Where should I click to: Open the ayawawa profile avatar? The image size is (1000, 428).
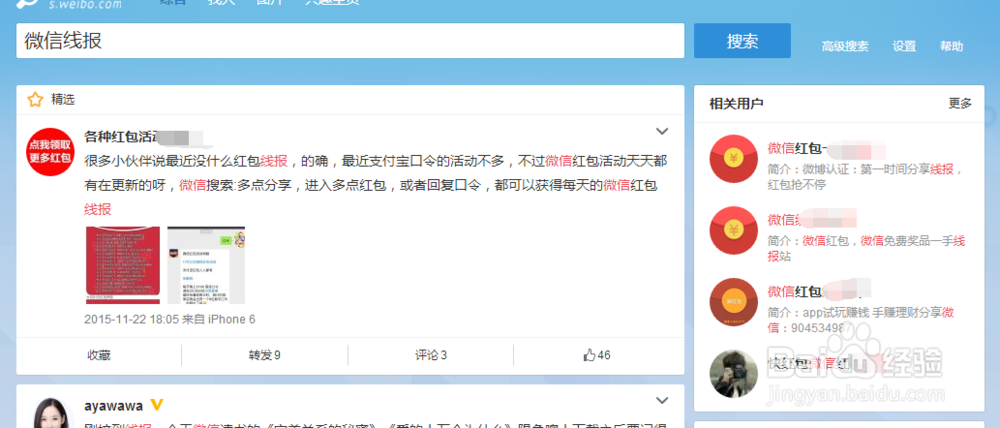(x=49, y=413)
